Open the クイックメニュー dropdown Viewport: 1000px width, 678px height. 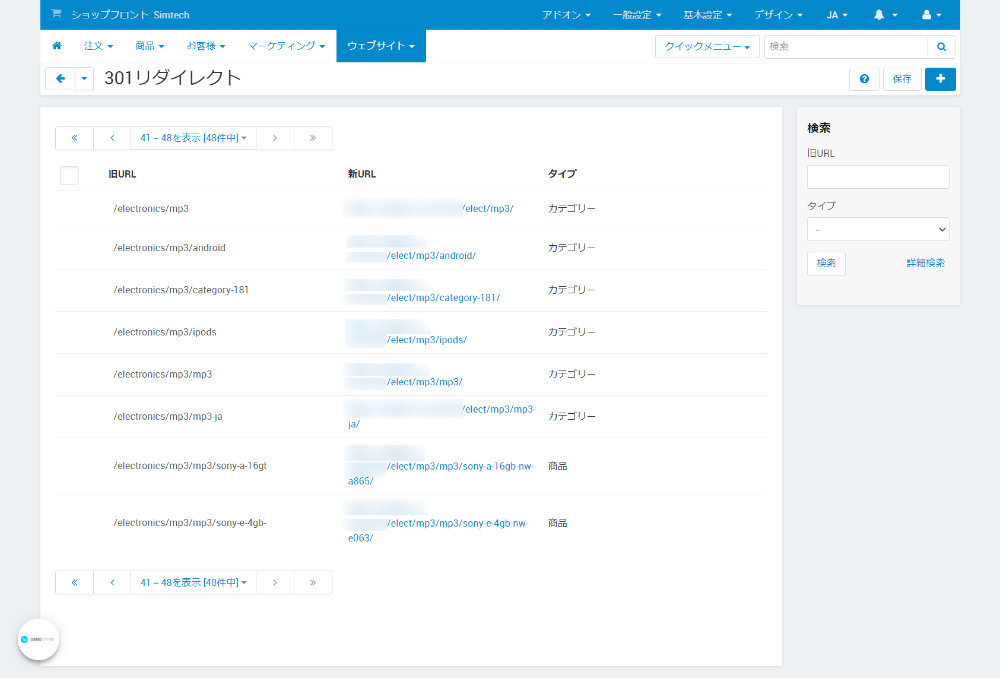coord(707,47)
